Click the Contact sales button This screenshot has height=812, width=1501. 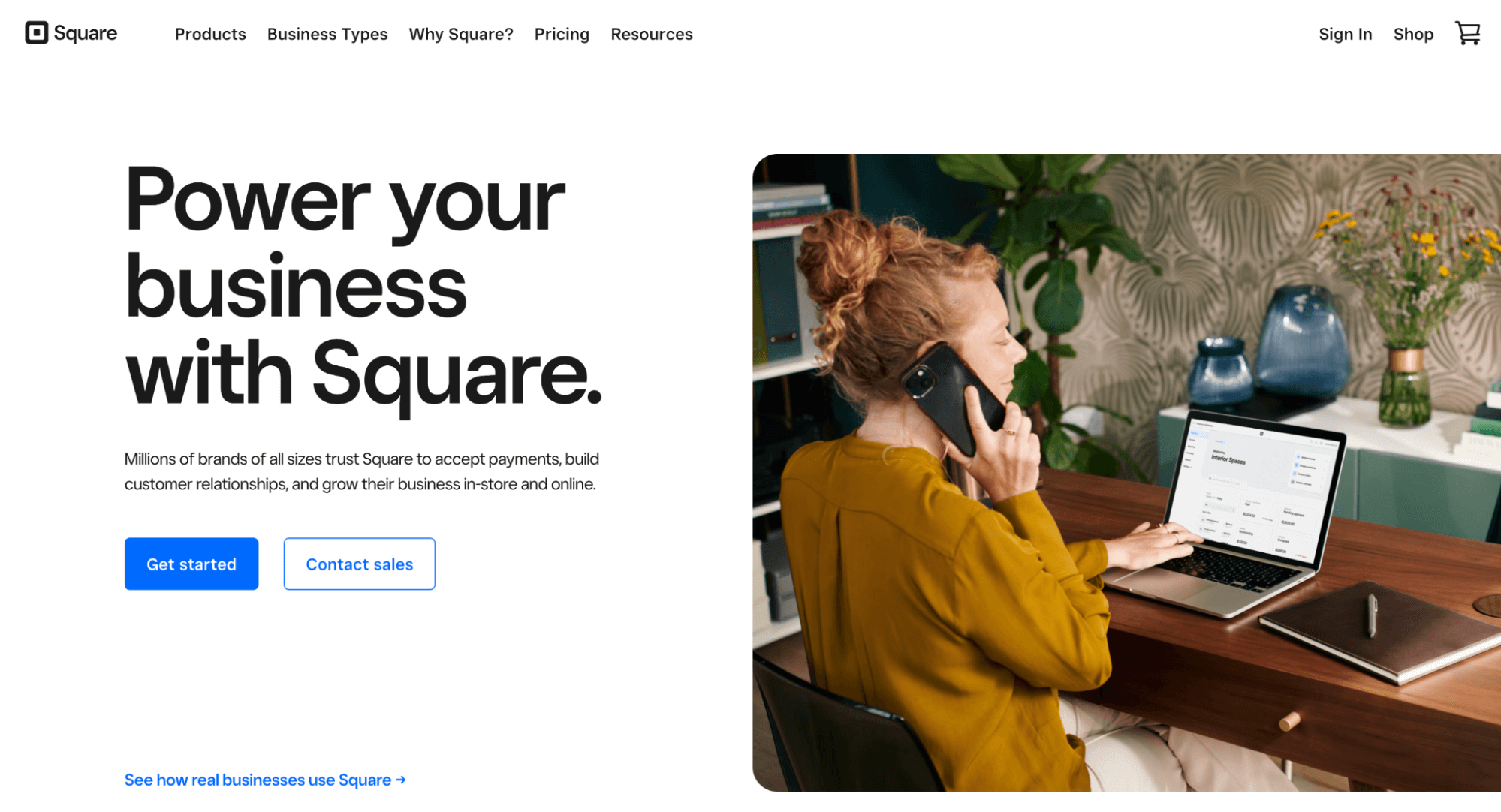pyautogui.click(x=359, y=564)
